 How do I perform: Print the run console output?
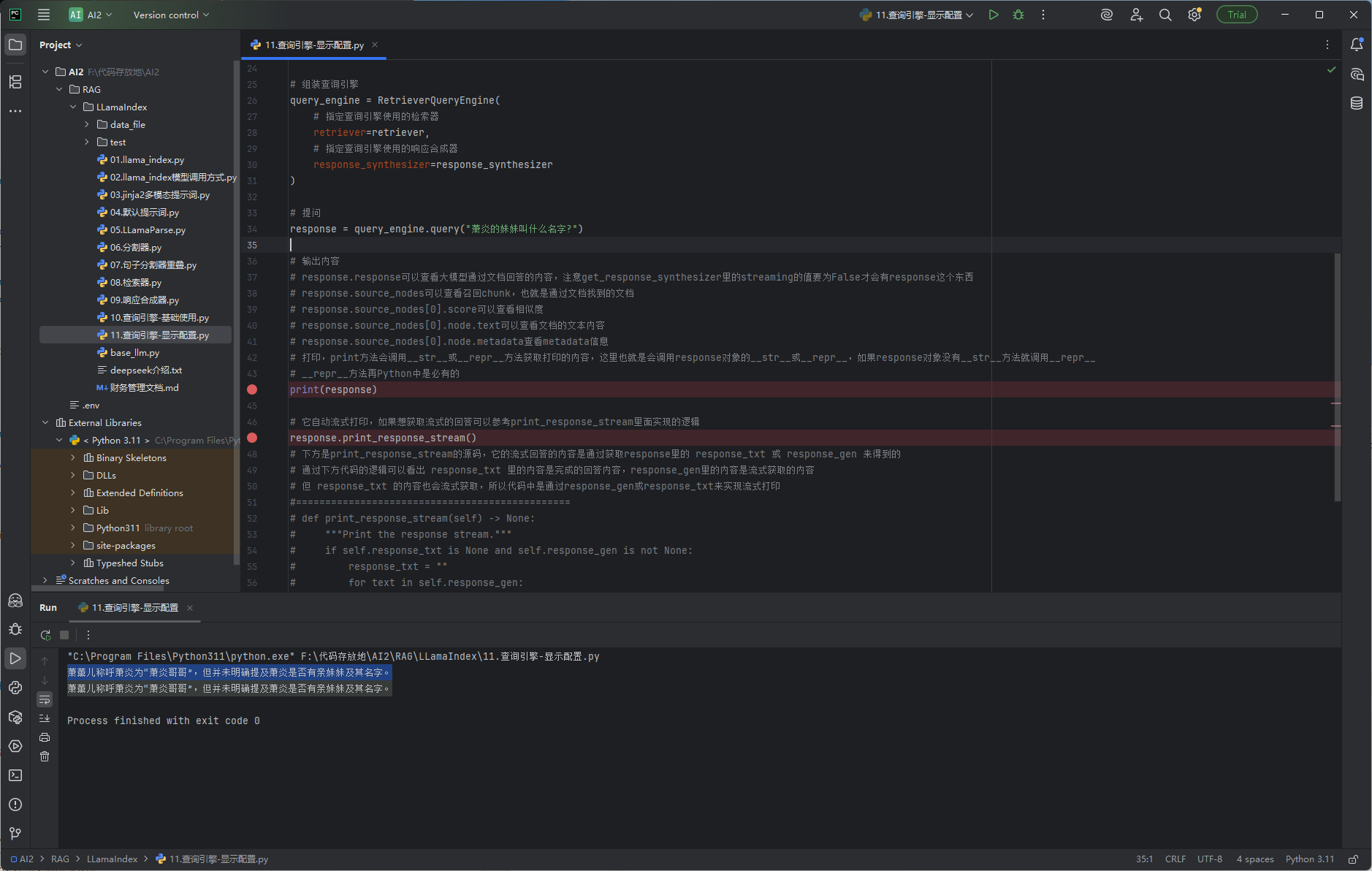pos(45,737)
